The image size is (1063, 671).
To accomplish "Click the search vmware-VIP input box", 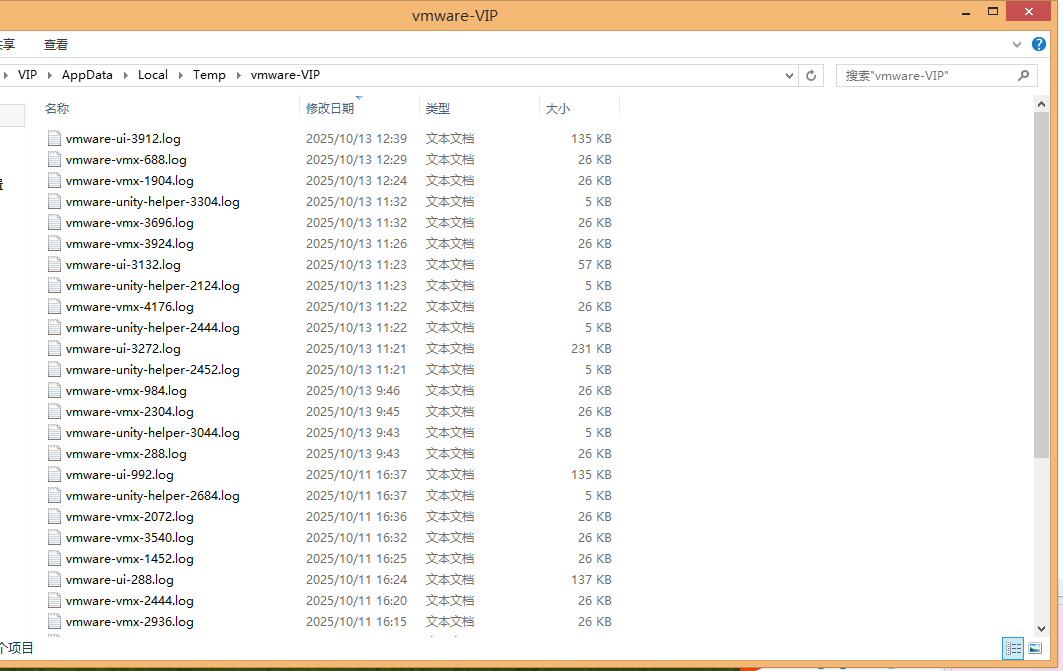I will pos(927,76).
